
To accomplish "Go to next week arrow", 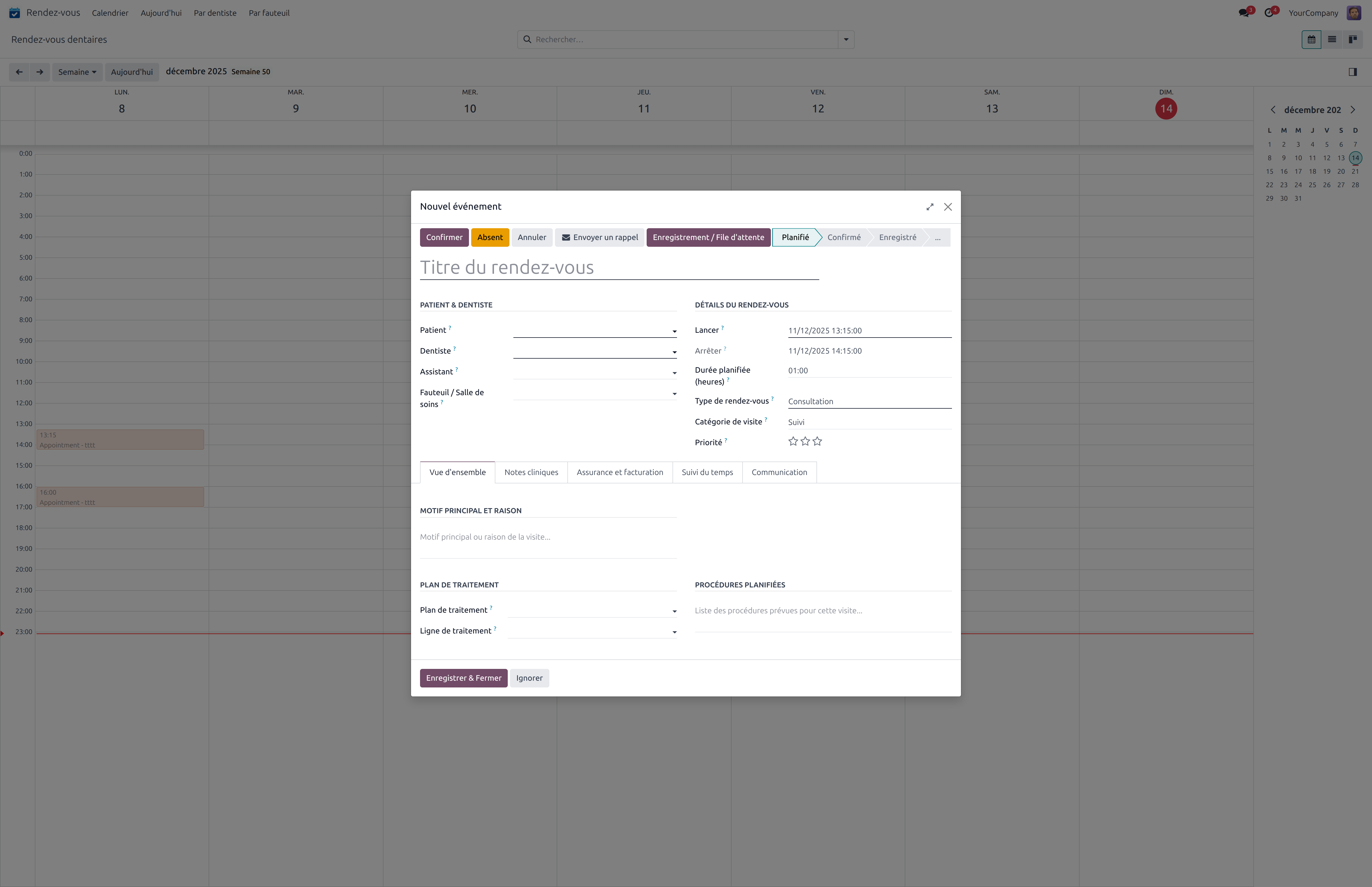I will point(40,72).
